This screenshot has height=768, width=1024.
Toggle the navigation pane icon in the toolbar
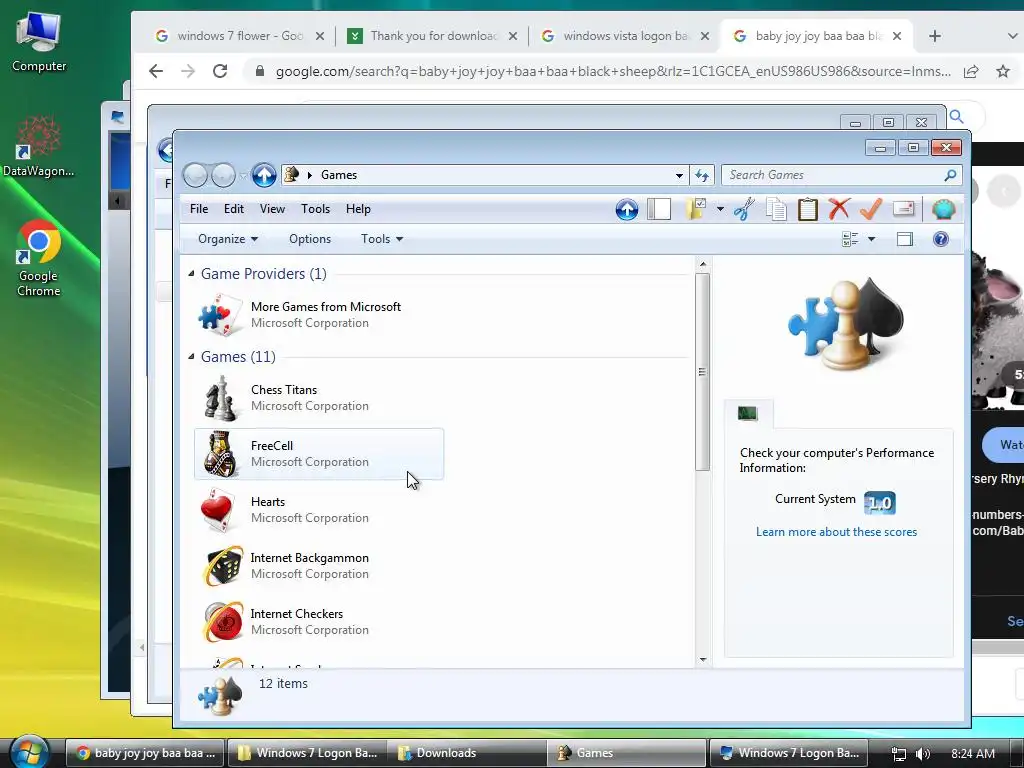(659, 209)
